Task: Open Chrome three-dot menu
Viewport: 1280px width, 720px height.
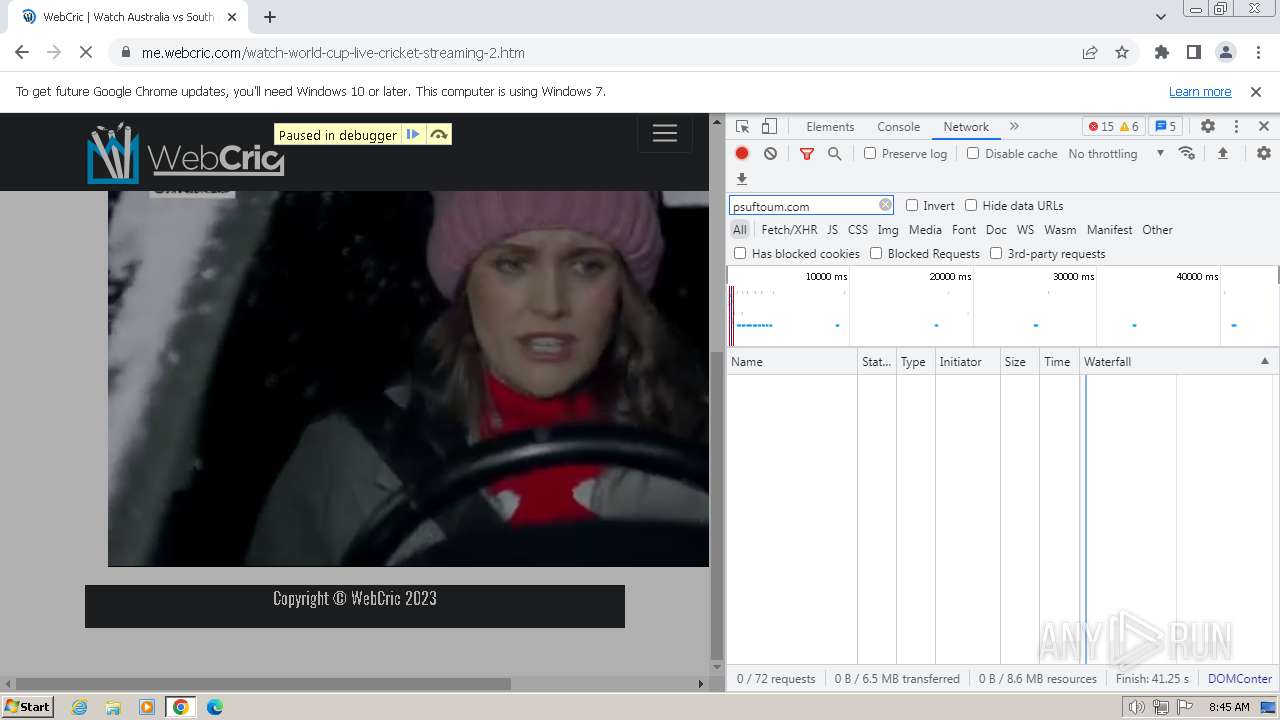Action: click(1257, 53)
